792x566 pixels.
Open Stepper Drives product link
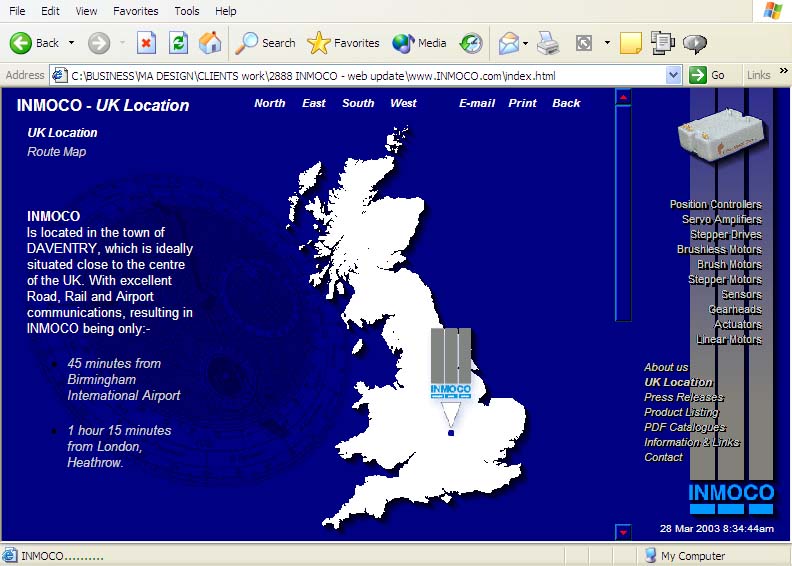tap(726, 234)
